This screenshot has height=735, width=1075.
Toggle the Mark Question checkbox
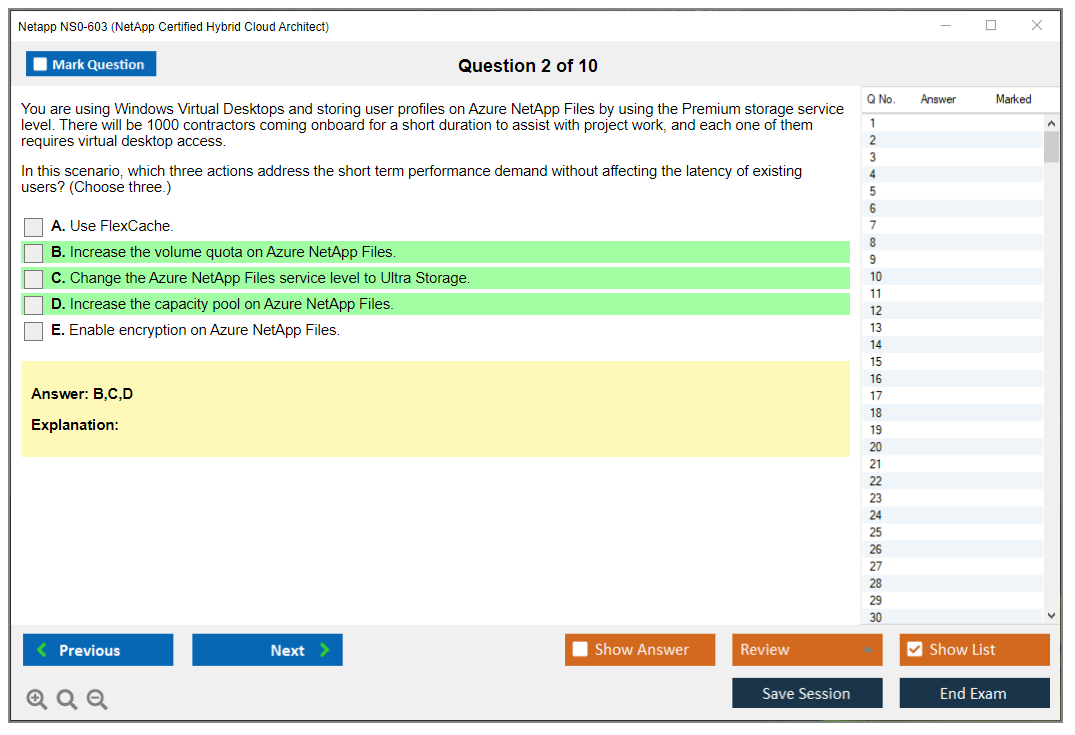point(41,64)
